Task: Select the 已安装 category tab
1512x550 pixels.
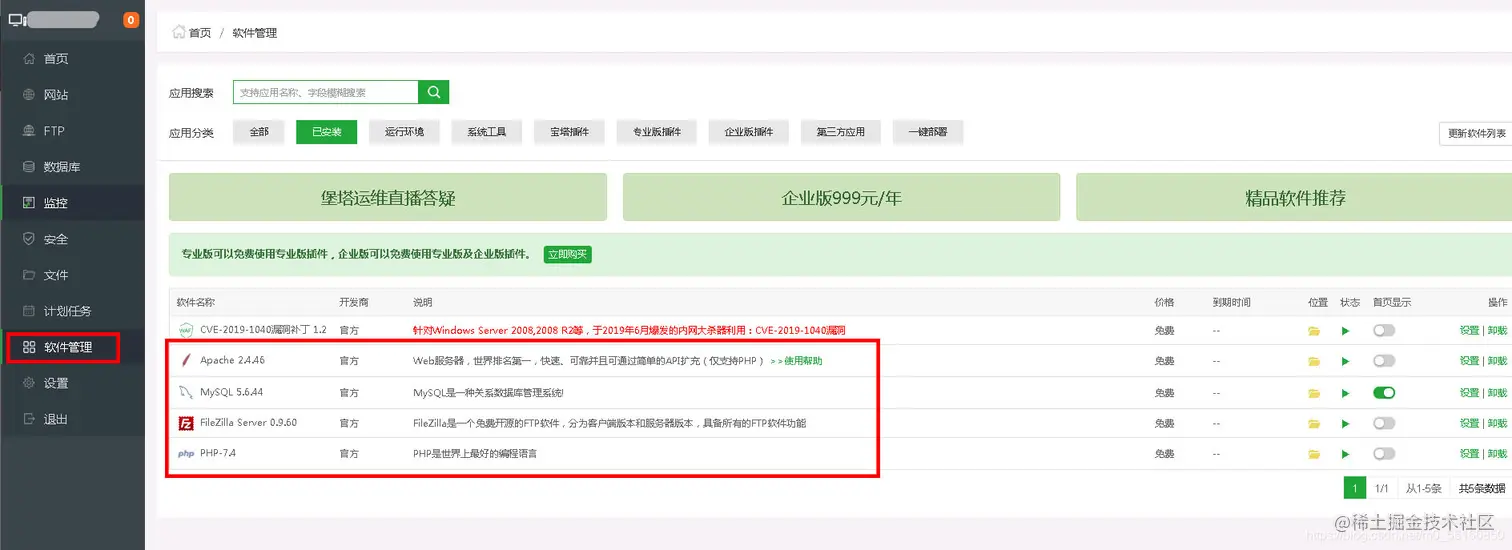Action: [326, 132]
